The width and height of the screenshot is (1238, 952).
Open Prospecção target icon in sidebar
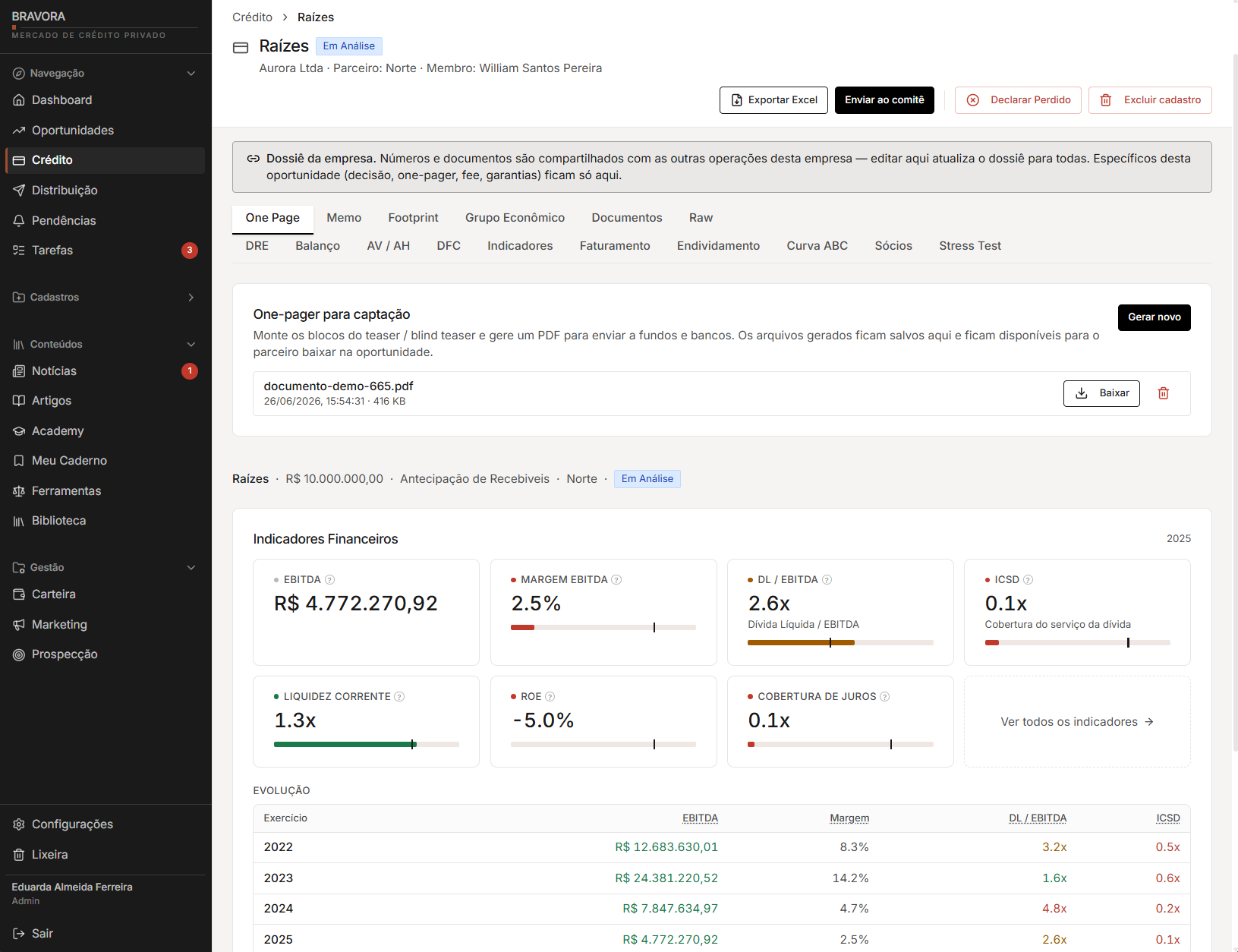click(x=19, y=654)
